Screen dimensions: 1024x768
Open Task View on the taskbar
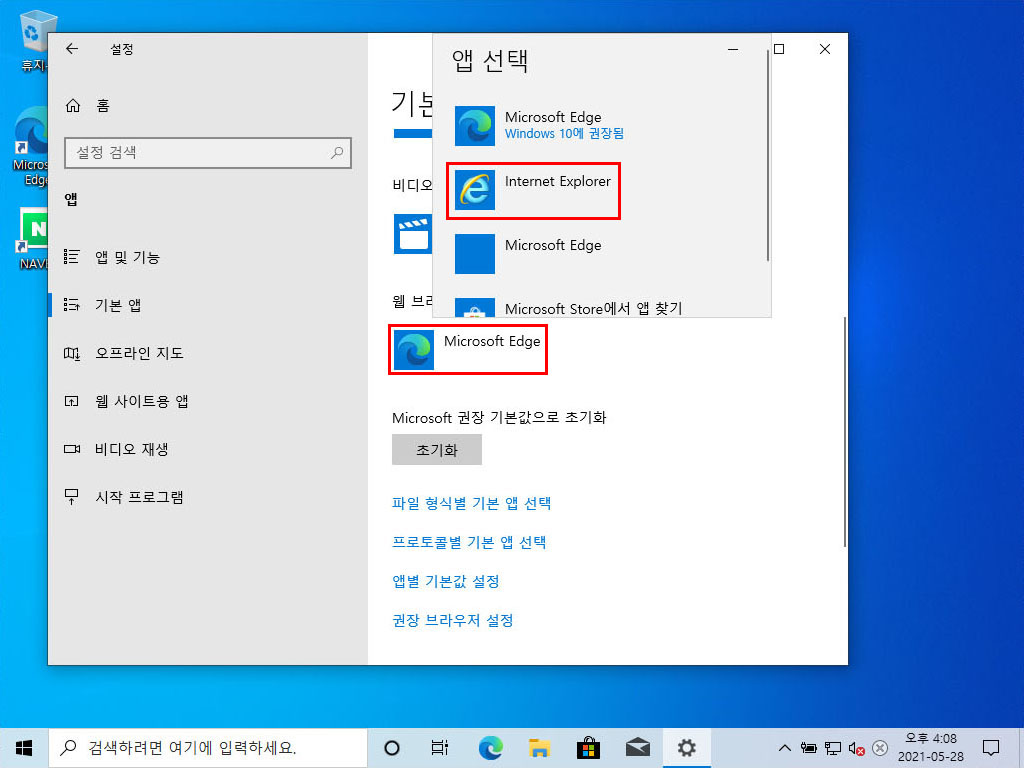click(x=440, y=748)
